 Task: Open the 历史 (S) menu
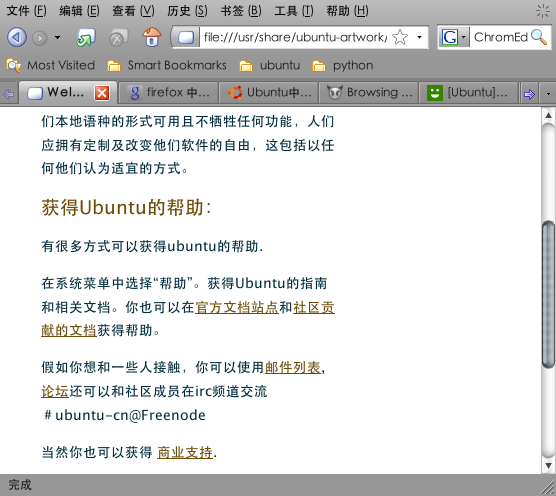pos(187,11)
